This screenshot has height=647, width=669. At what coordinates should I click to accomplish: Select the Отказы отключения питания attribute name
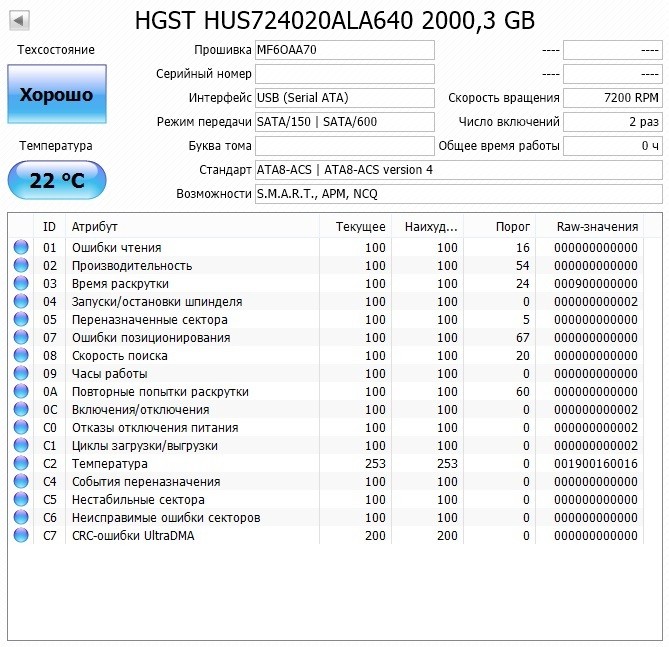155,428
